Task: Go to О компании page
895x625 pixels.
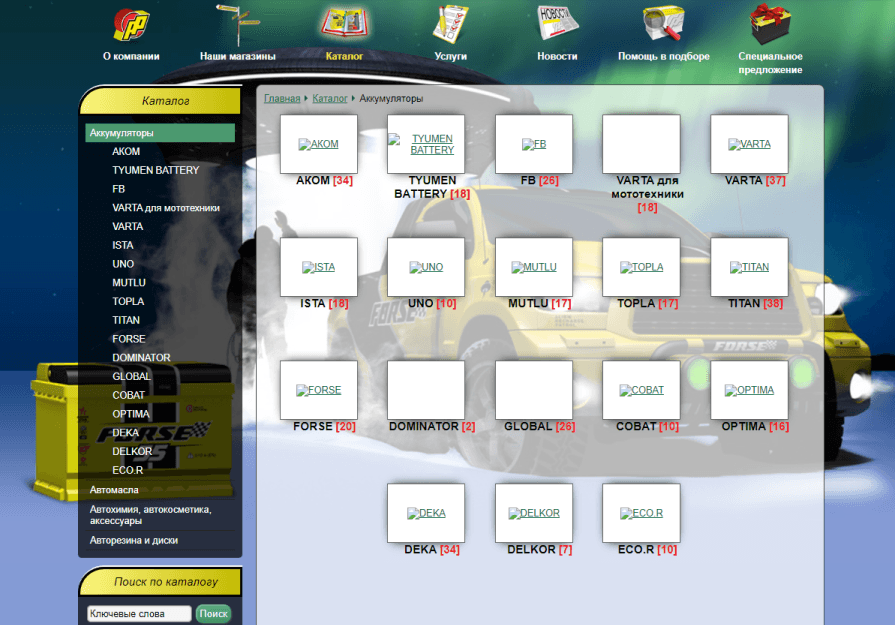Action: pos(131,56)
